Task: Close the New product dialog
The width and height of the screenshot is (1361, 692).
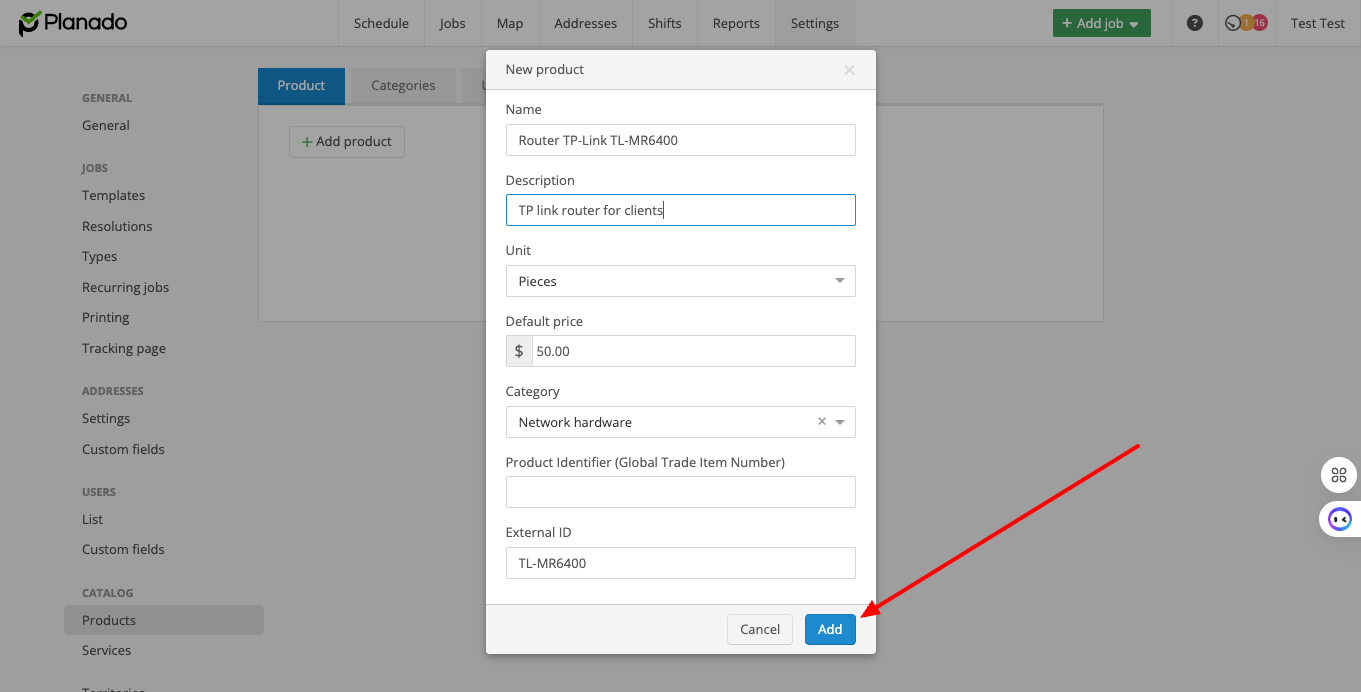Action: tap(849, 70)
